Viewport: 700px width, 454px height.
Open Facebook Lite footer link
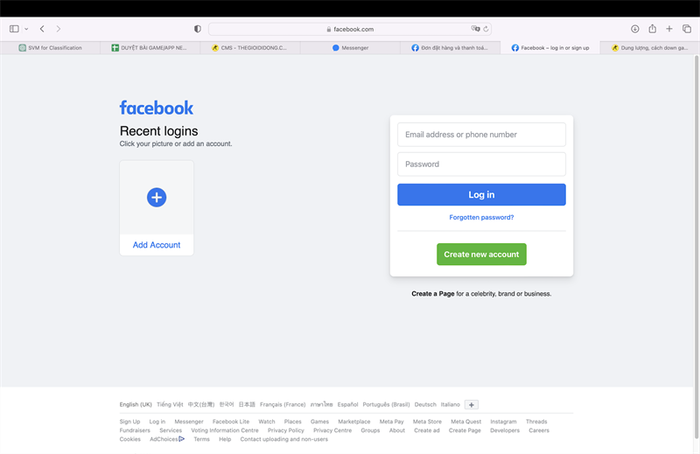click(x=231, y=421)
